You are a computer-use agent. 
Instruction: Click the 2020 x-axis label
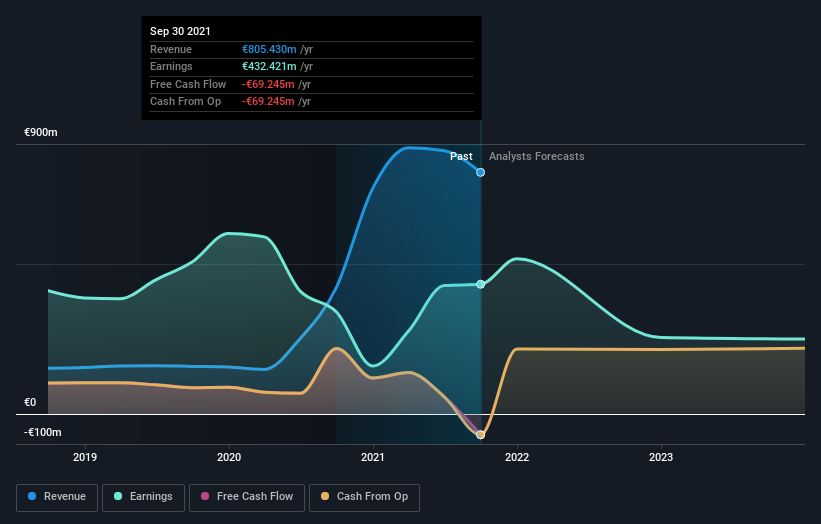[229, 458]
